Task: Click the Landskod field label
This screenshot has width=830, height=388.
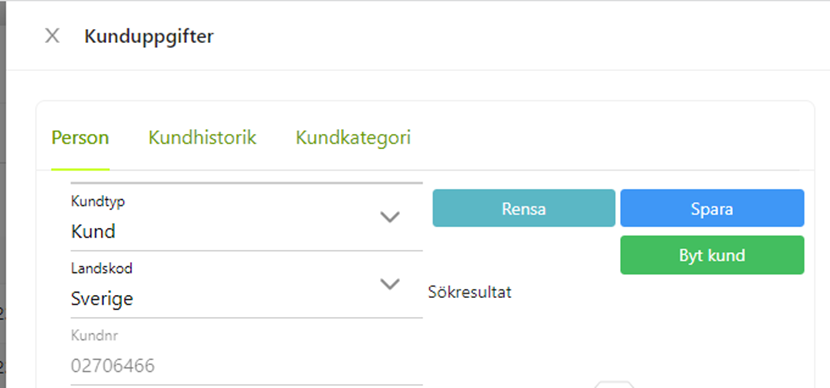Action: pyautogui.click(x=102, y=269)
